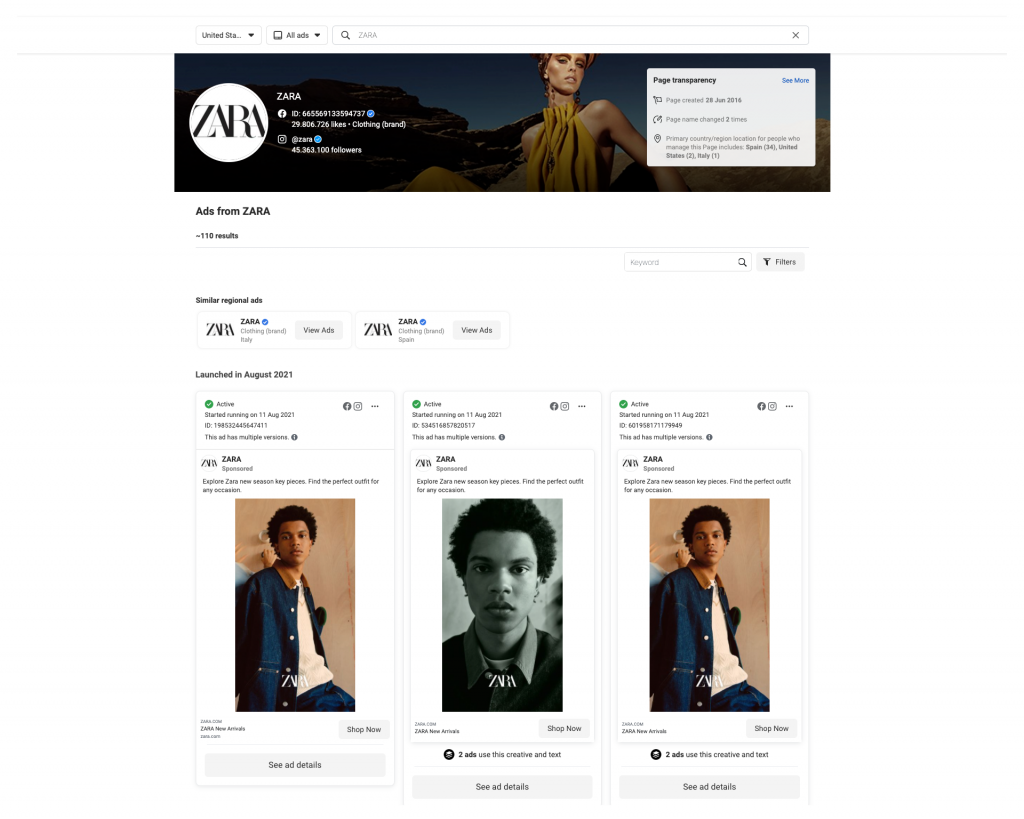Open the more options menu on ad 198532445647411
The height and width of the screenshot is (819, 1024).
click(375, 406)
